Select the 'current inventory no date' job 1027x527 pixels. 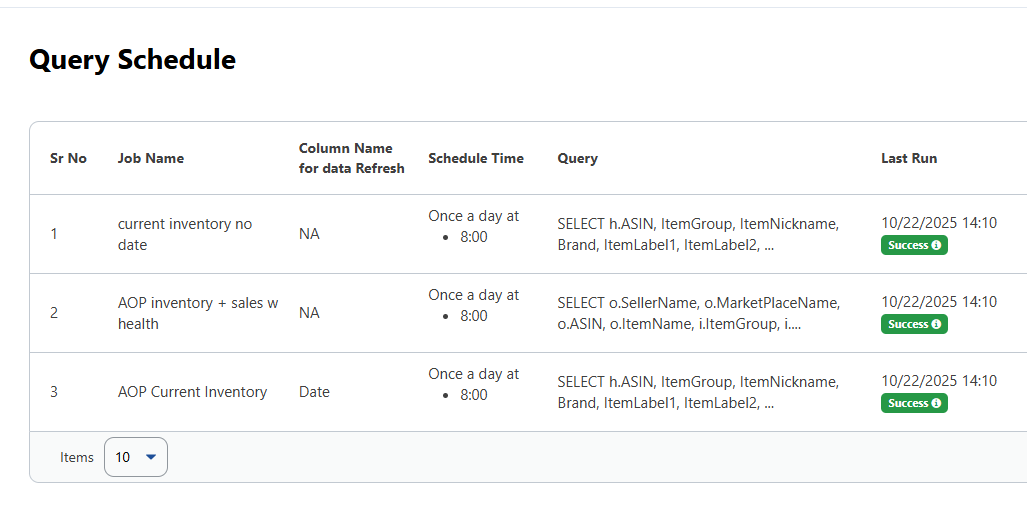point(185,234)
